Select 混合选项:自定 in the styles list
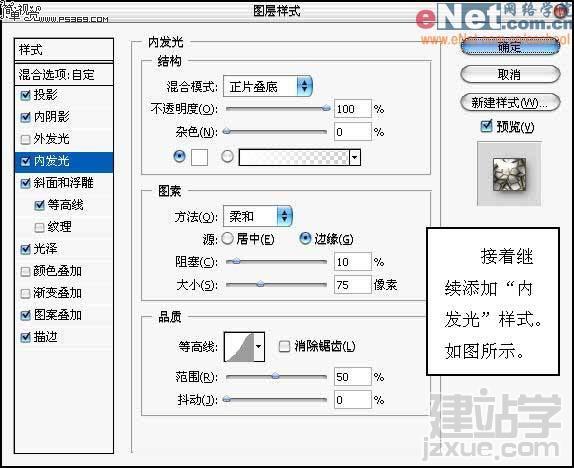The image size is (574, 468). point(64,75)
